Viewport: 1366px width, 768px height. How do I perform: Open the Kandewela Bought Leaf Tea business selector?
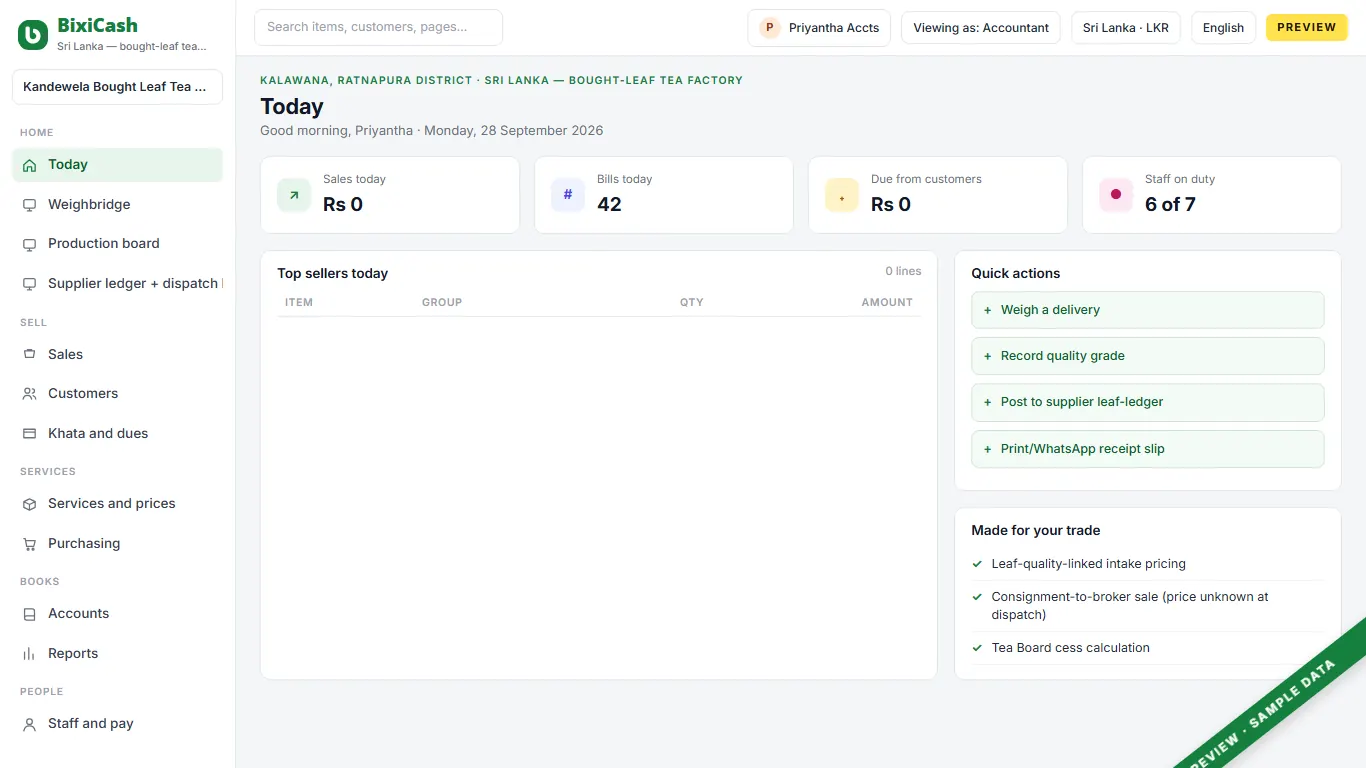click(117, 87)
